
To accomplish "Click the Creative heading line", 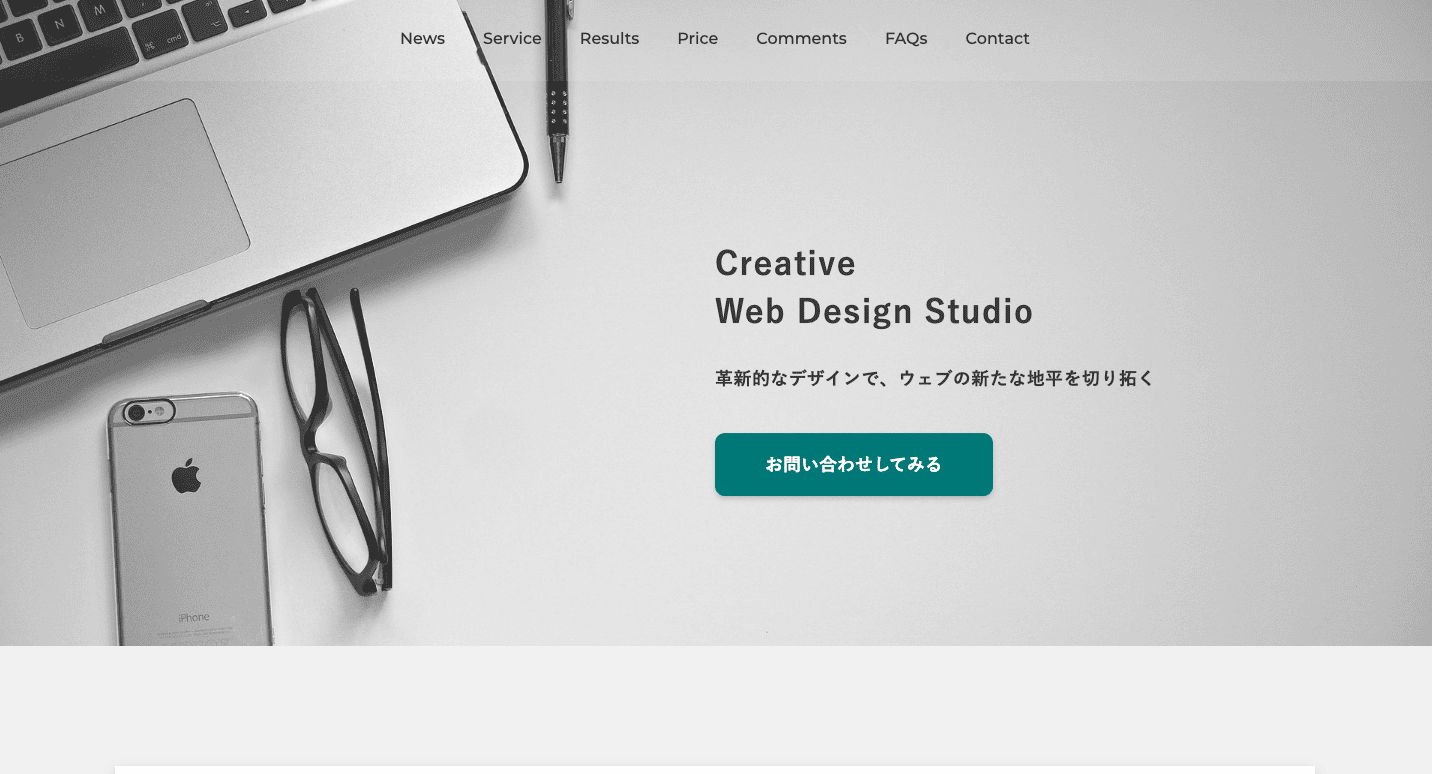I will pos(785,263).
